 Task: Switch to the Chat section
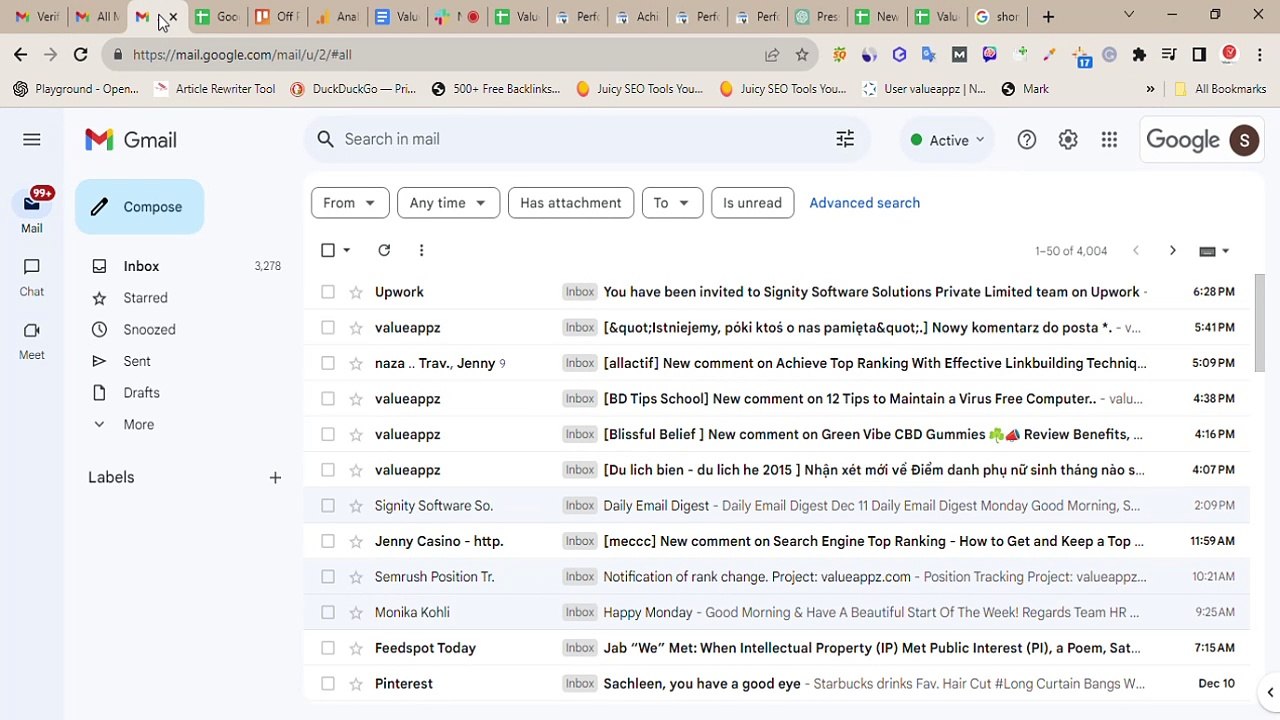[32, 277]
